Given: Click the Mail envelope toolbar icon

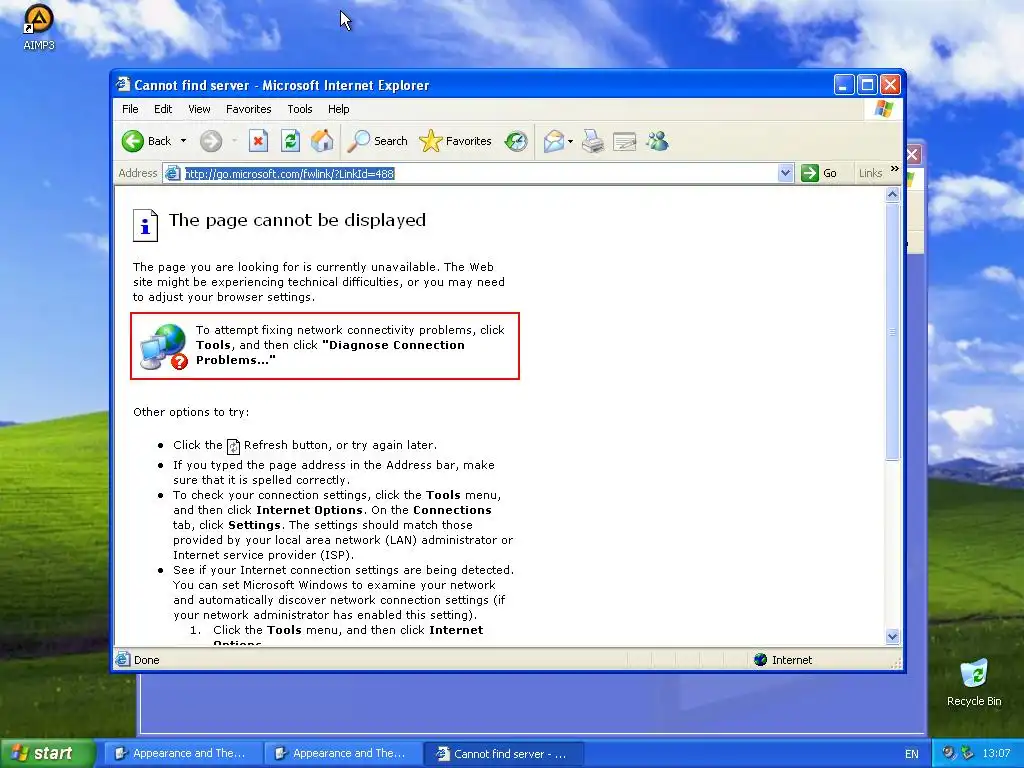Looking at the screenshot, I should [x=554, y=141].
